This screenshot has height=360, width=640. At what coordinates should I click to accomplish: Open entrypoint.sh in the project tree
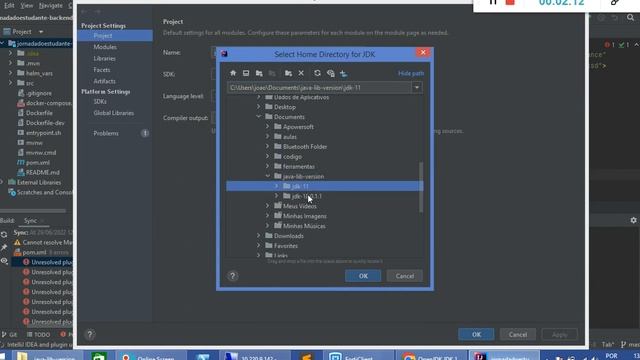pos(43,133)
